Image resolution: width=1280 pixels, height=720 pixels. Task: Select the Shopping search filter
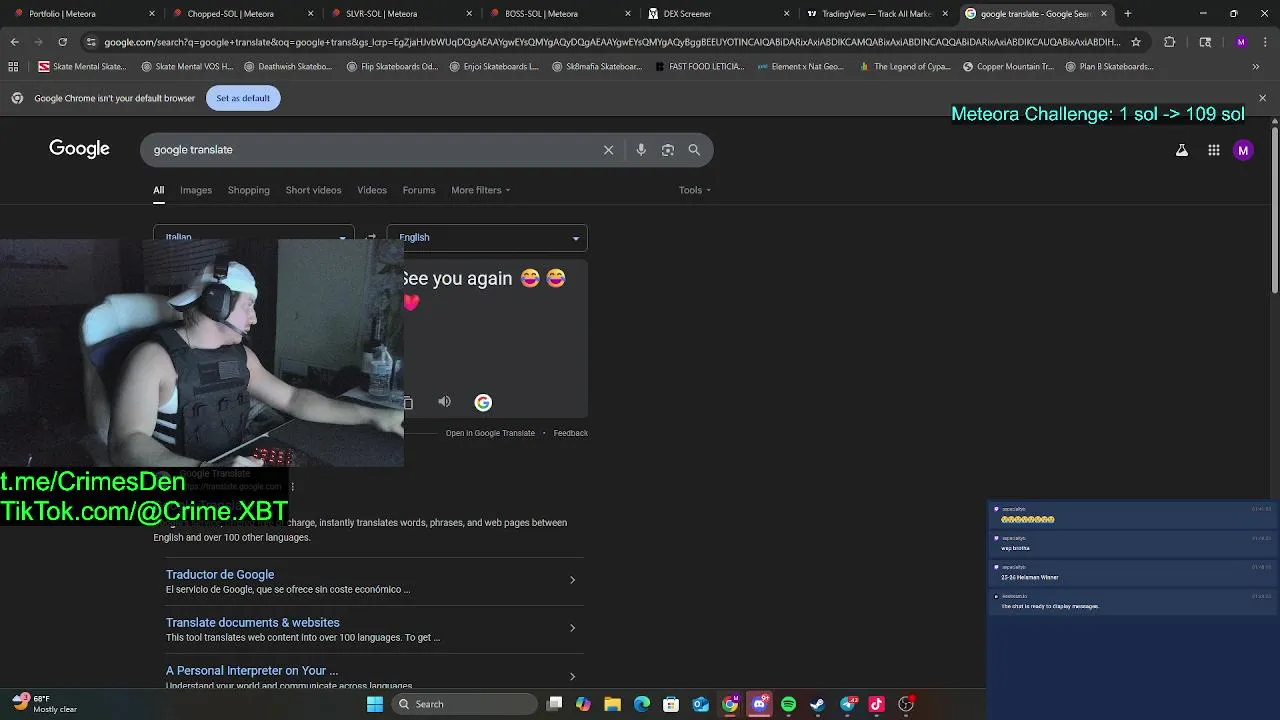[x=248, y=190]
